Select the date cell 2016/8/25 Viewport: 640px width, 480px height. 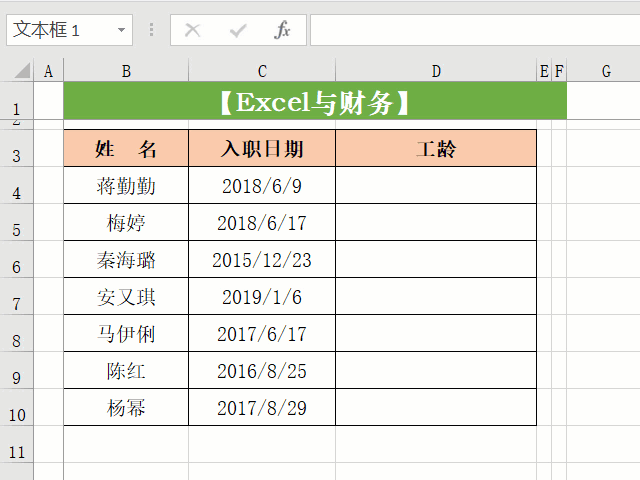[x=262, y=371]
